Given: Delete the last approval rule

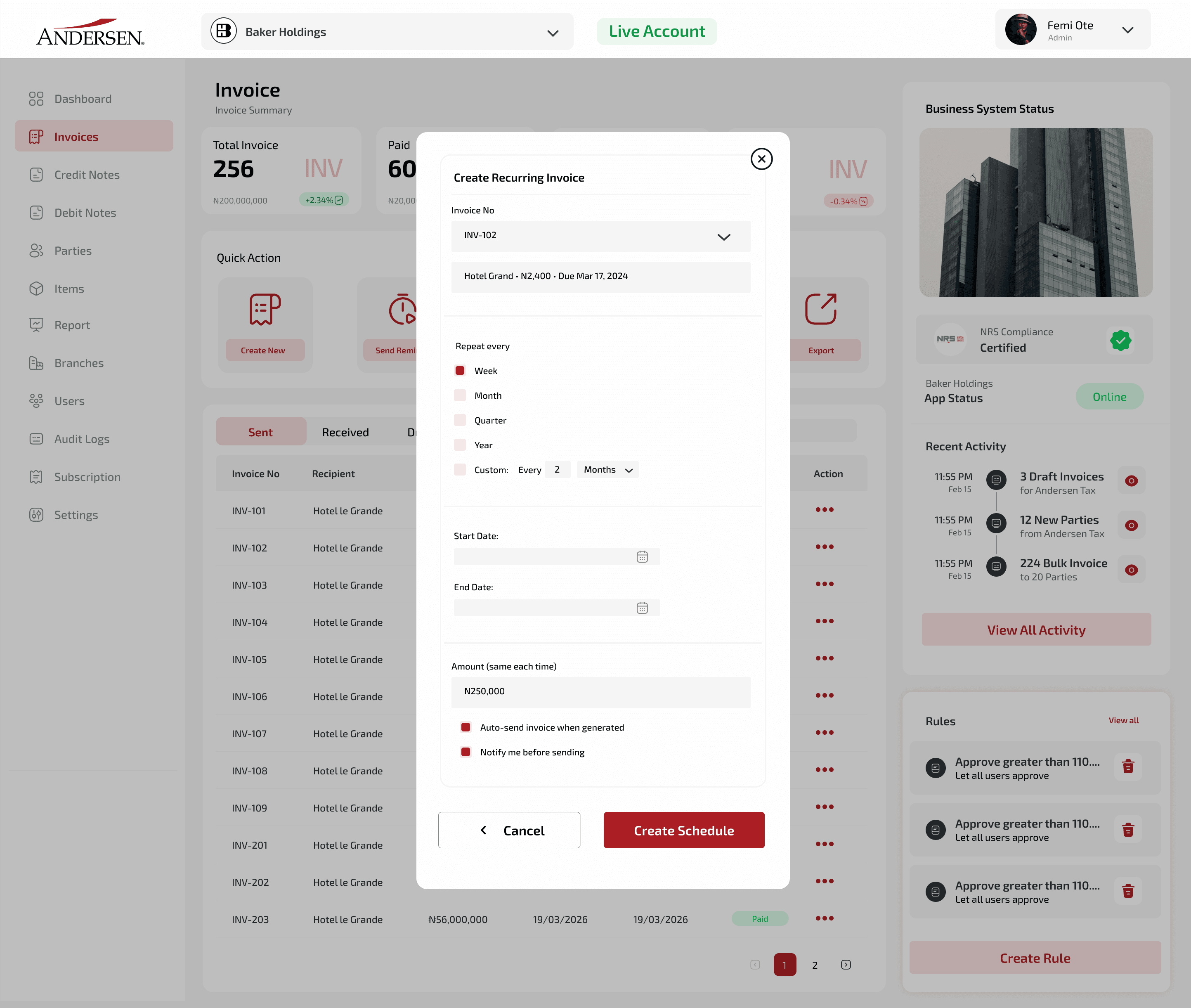Looking at the screenshot, I should click(x=1127, y=891).
